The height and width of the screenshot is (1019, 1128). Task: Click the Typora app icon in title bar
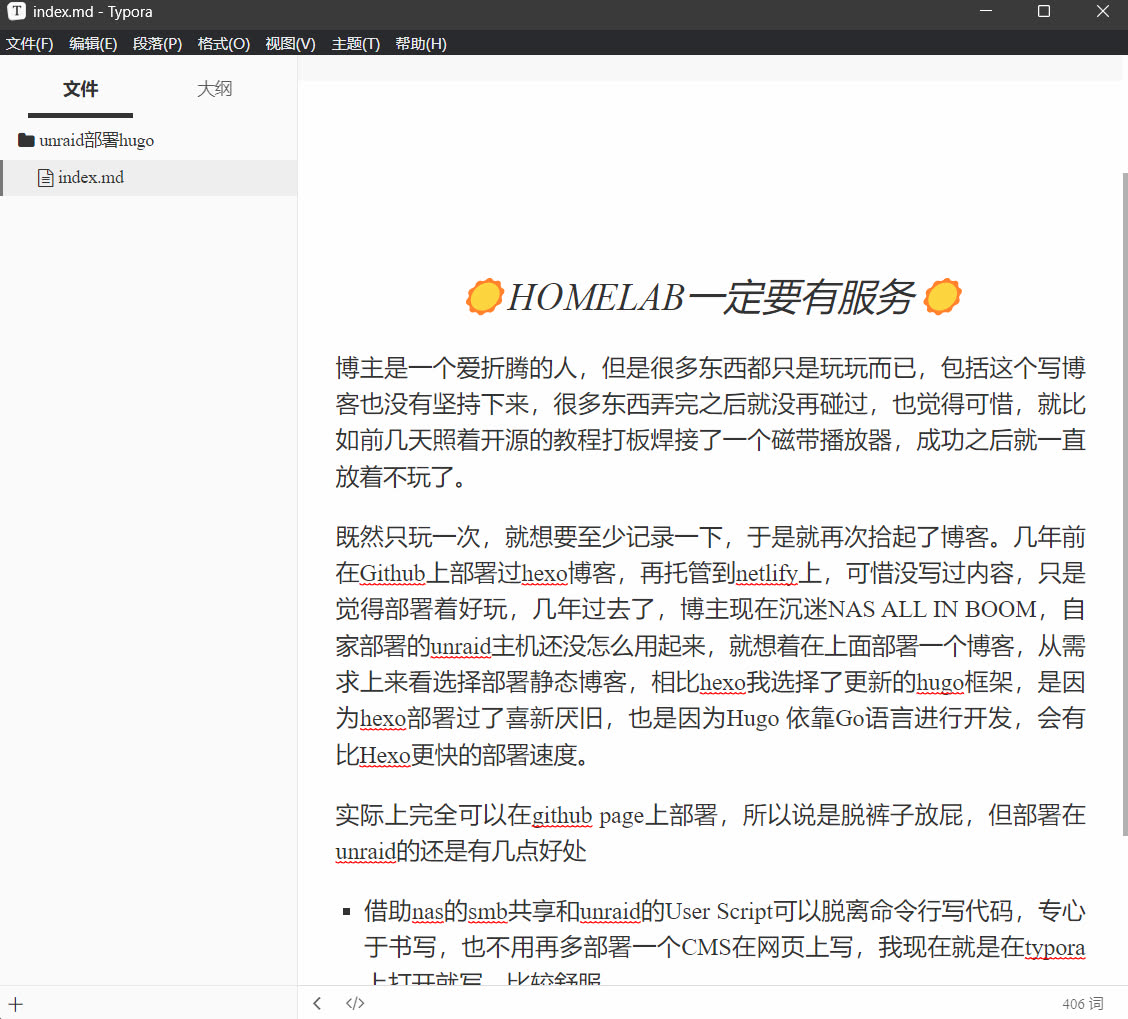tap(16, 12)
